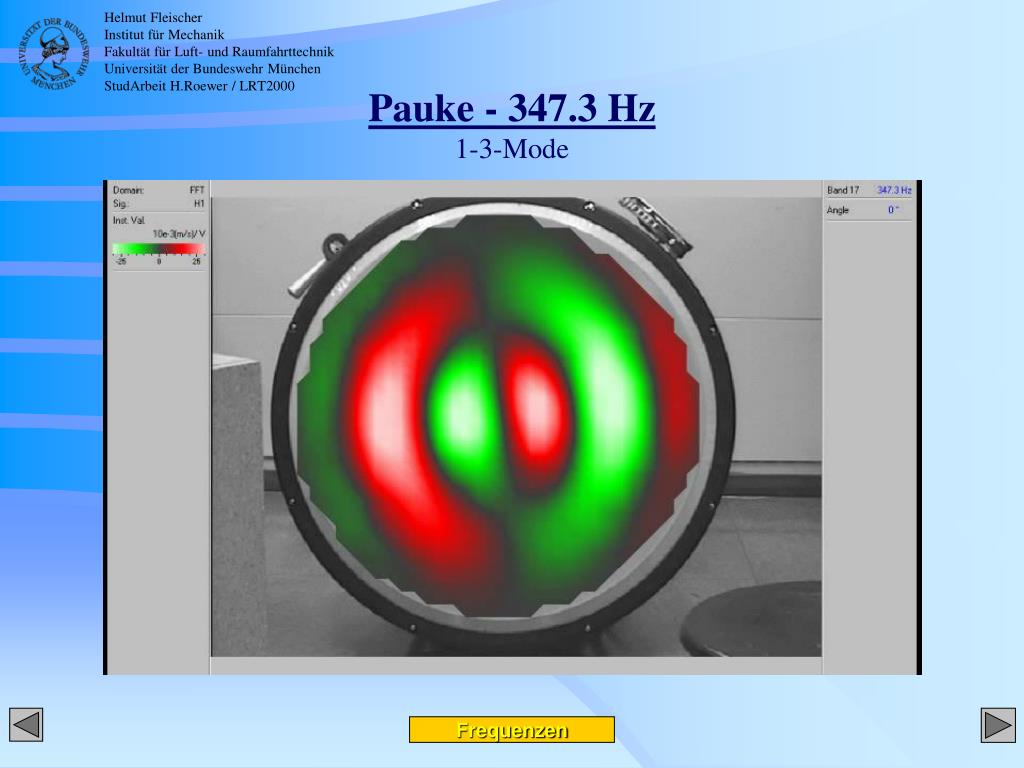Go to the previous slide arrow
This screenshot has width=1024, height=768.
pyautogui.click(x=26, y=725)
